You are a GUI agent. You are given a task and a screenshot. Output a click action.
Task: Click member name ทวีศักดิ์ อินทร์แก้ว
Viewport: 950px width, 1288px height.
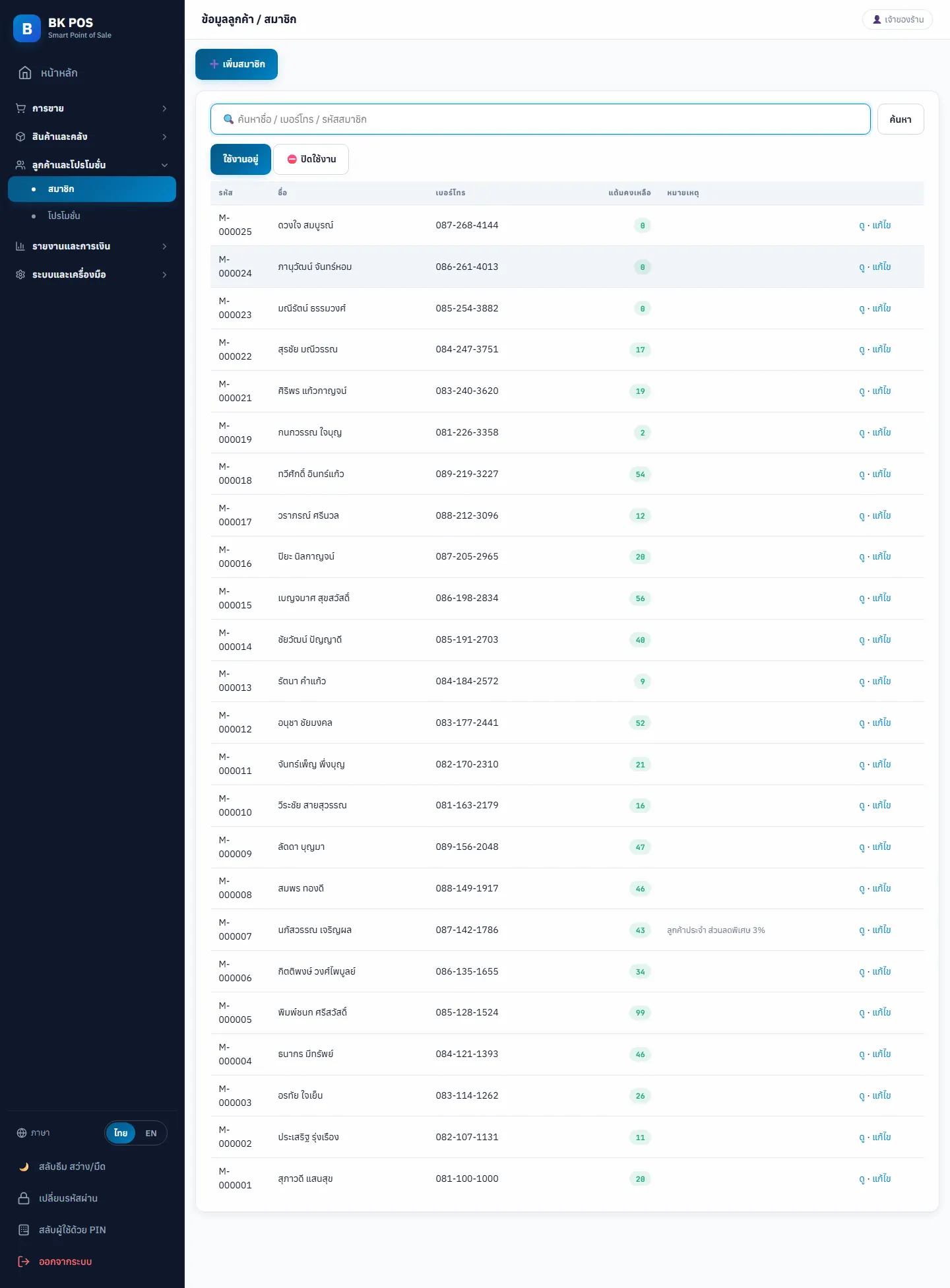[311, 474]
